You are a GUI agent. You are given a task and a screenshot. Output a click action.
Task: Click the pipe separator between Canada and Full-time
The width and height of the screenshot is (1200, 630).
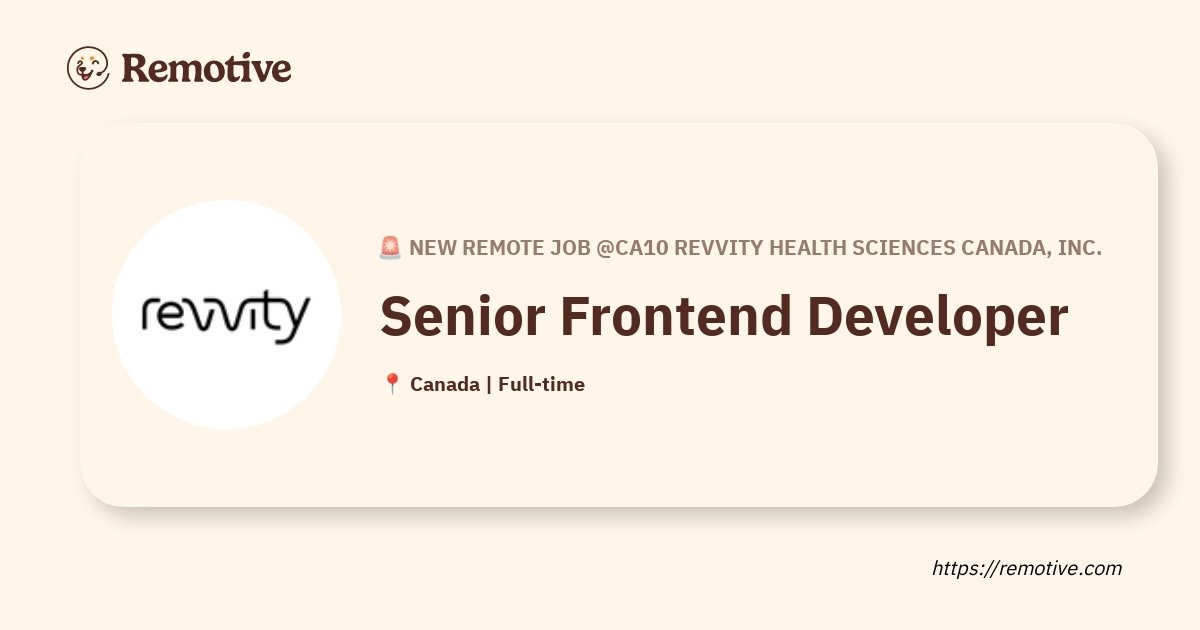coord(488,384)
